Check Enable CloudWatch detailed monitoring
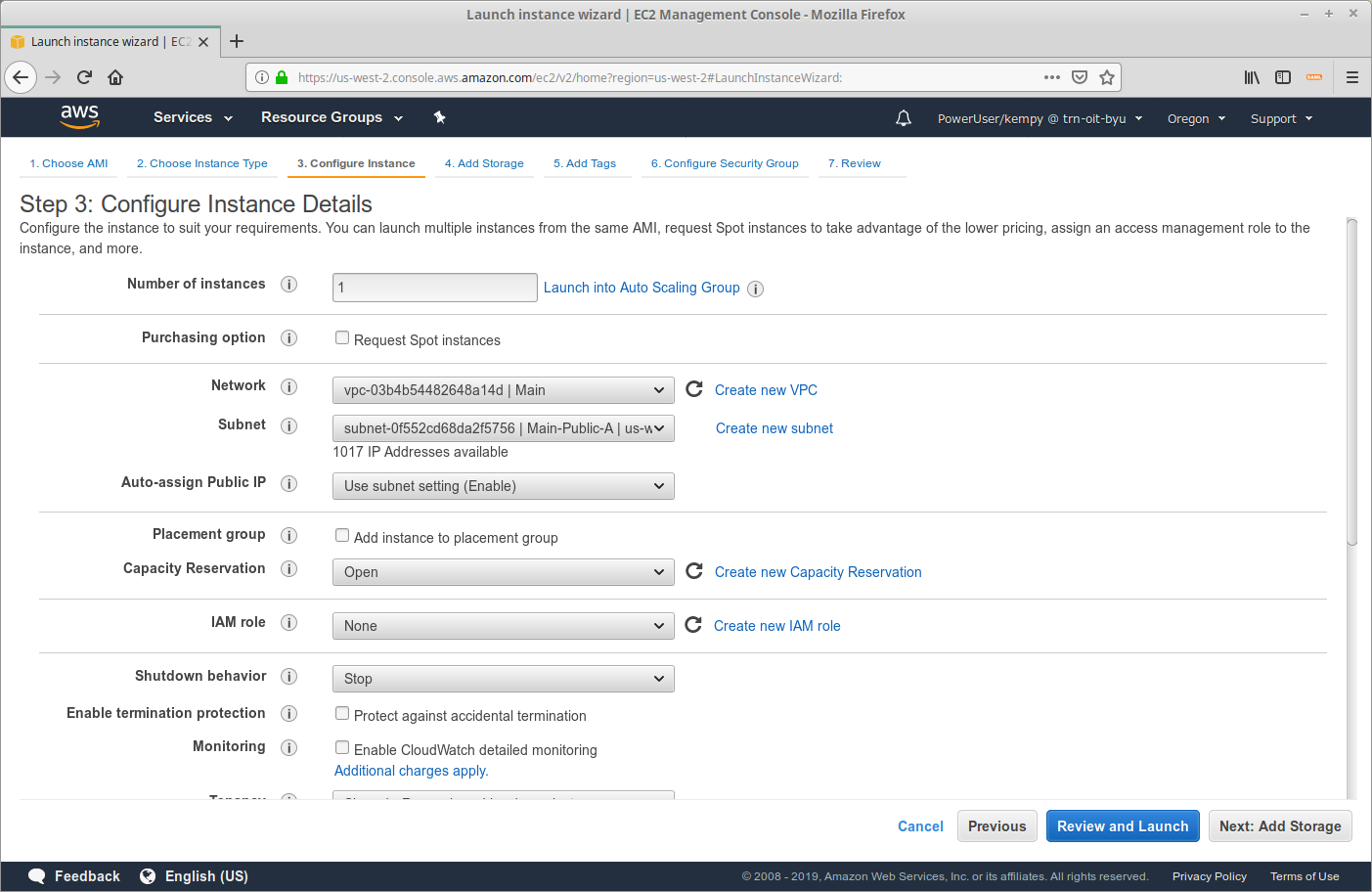This screenshot has width=1372, height=892. (342, 747)
